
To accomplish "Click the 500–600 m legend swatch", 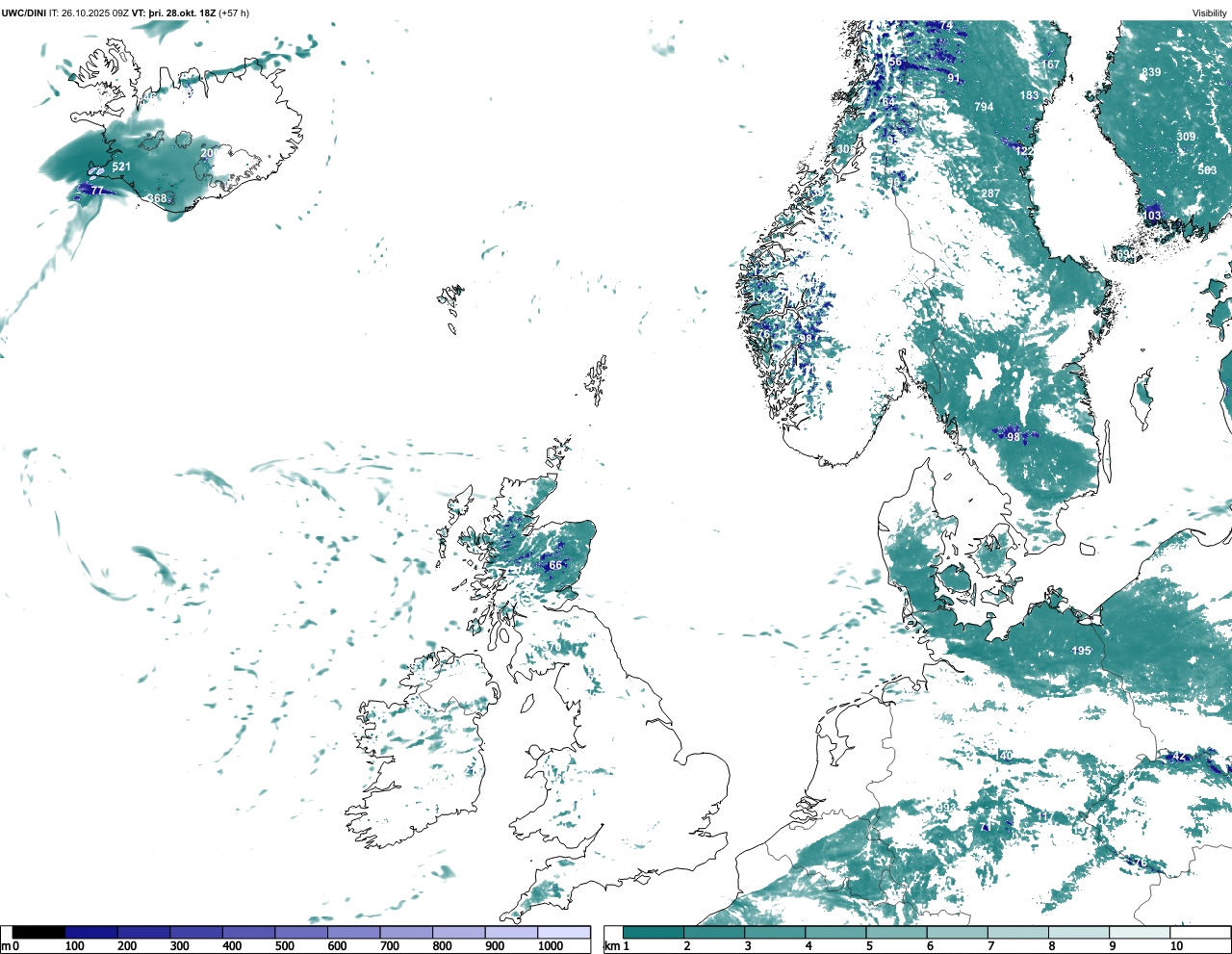I will point(301,932).
